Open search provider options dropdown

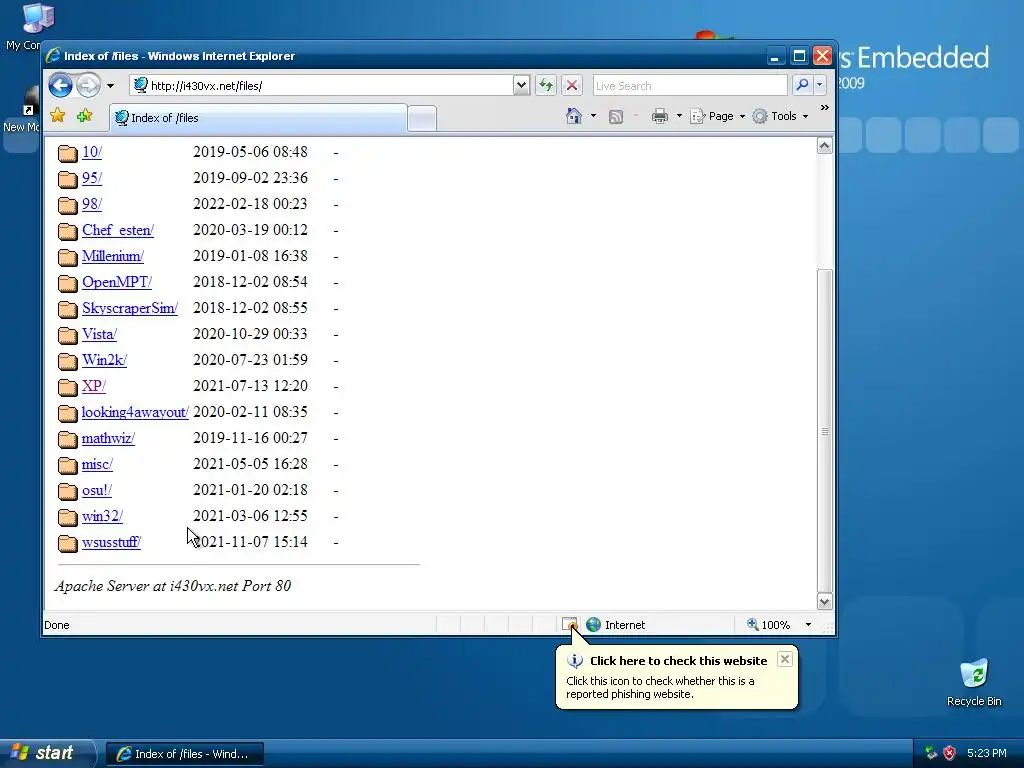pyautogui.click(x=820, y=85)
